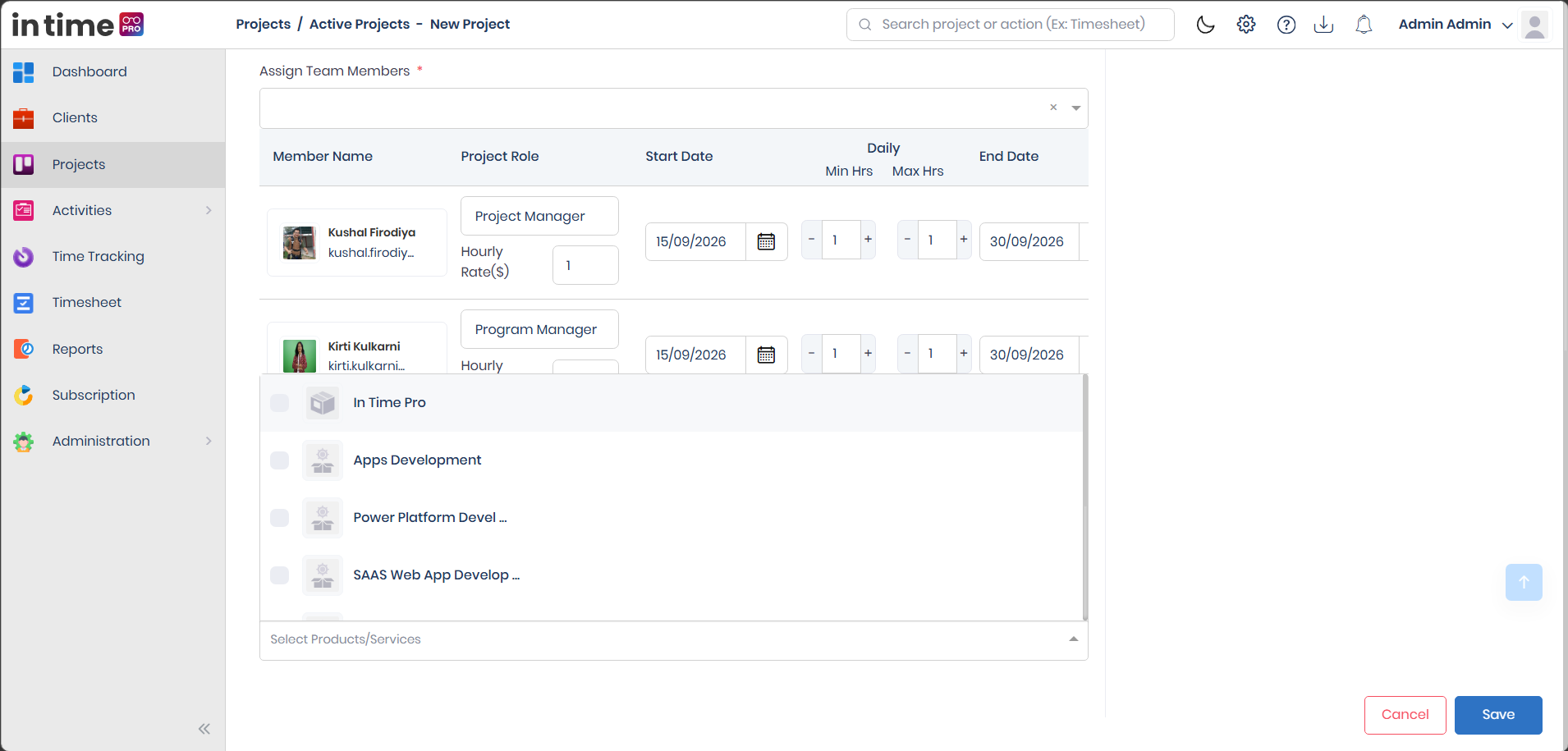The width and height of the screenshot is (1568, 751).
Task: Click the products list scrollbar
Action: 1085,497
